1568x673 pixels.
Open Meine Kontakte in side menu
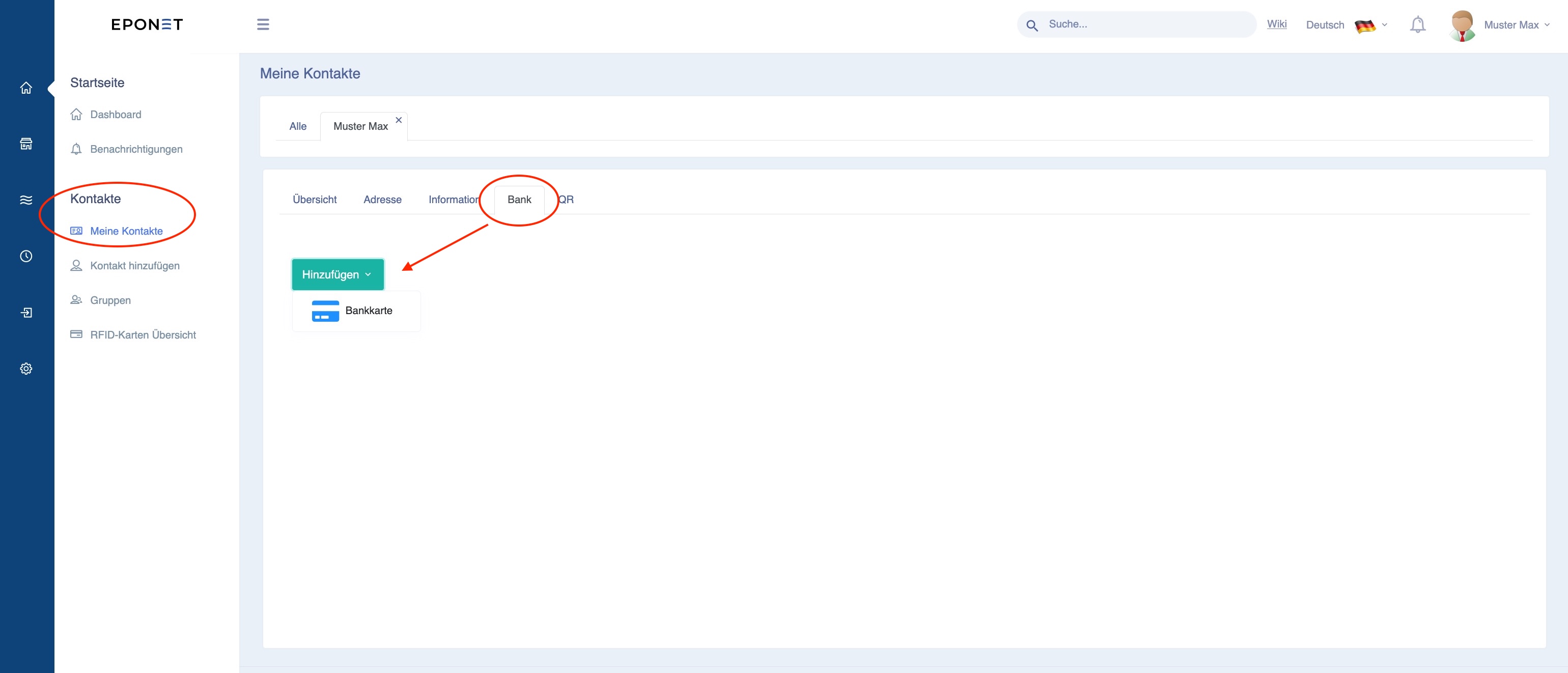[126, 231]
